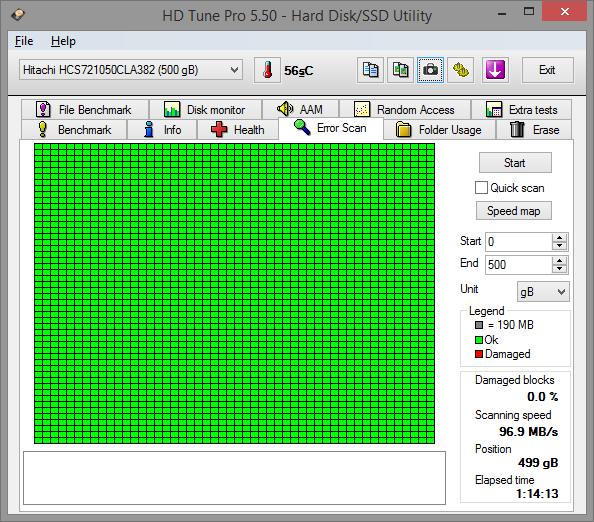This screenshot has height=522, width=594.
Task: Open the options gear icon
Action: 460,70
